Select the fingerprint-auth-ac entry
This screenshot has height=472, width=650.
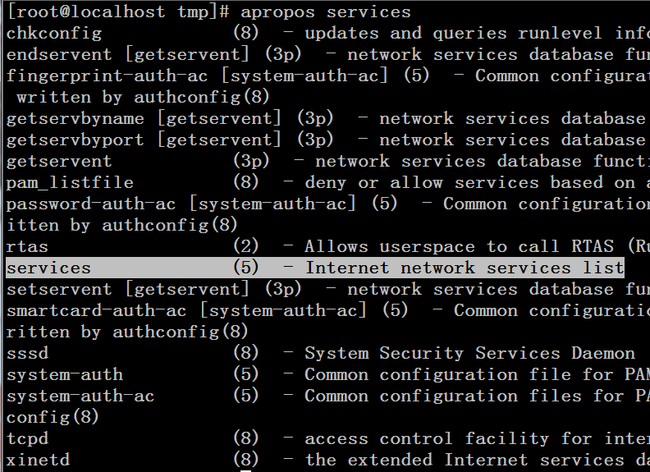[328, 76]
